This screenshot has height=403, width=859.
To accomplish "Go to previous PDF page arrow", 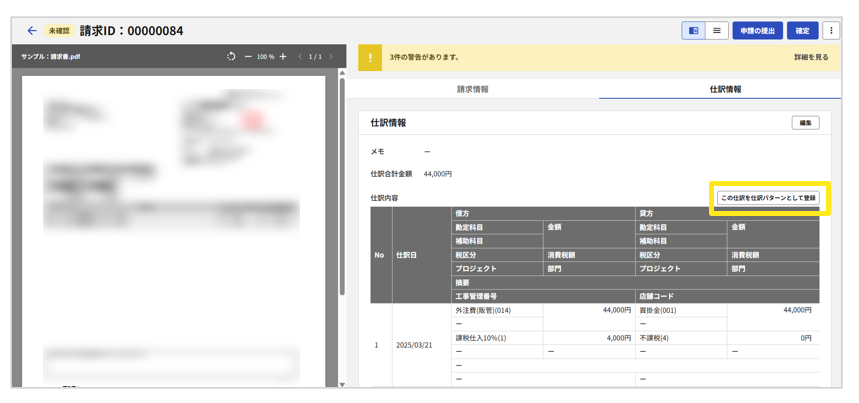I will coord(298,57).
